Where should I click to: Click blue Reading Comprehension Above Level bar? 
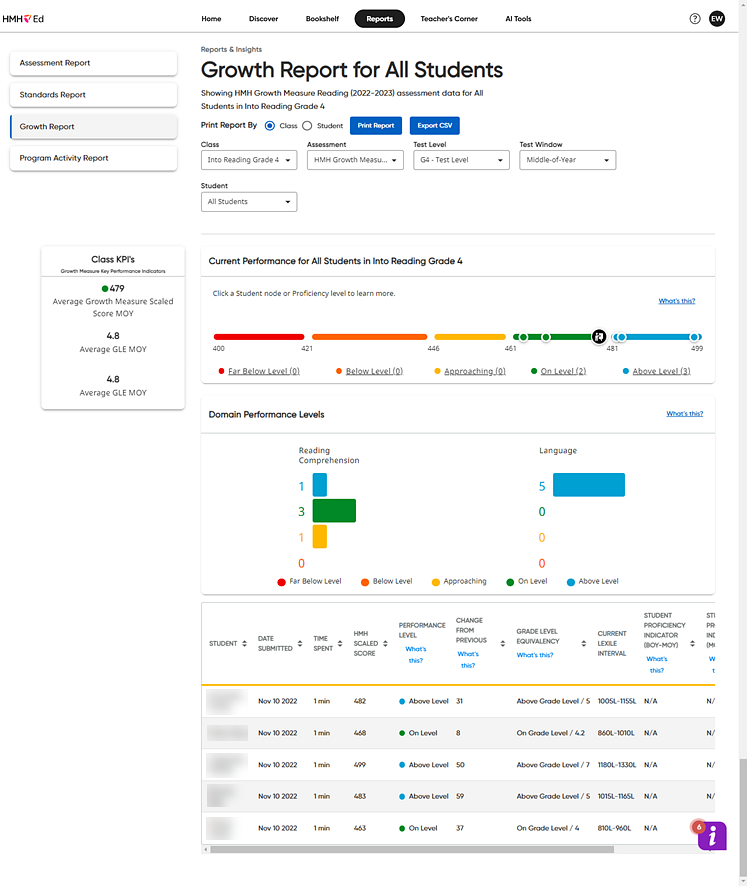click(320, 485)
